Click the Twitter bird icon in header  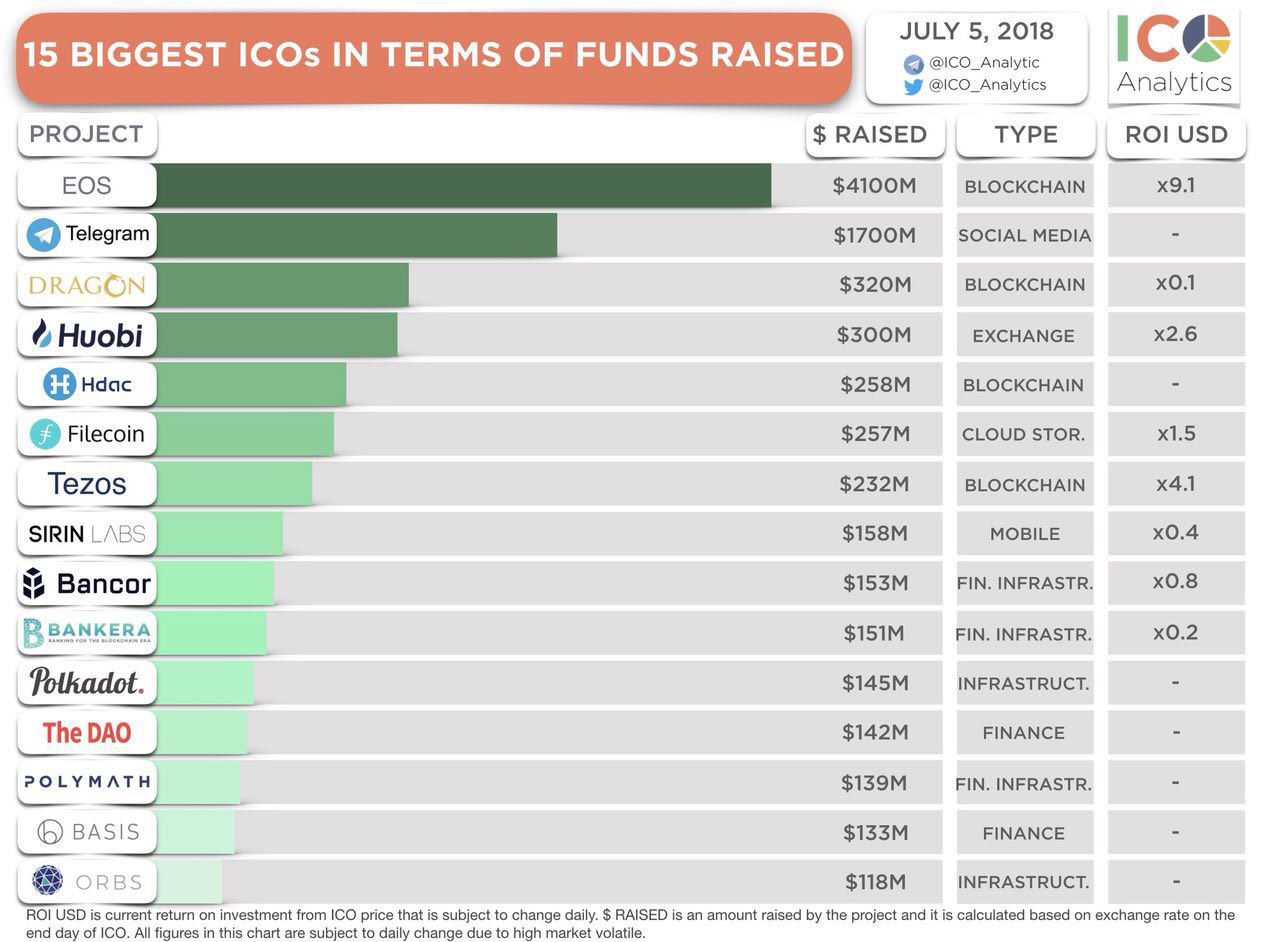[913, 86]
